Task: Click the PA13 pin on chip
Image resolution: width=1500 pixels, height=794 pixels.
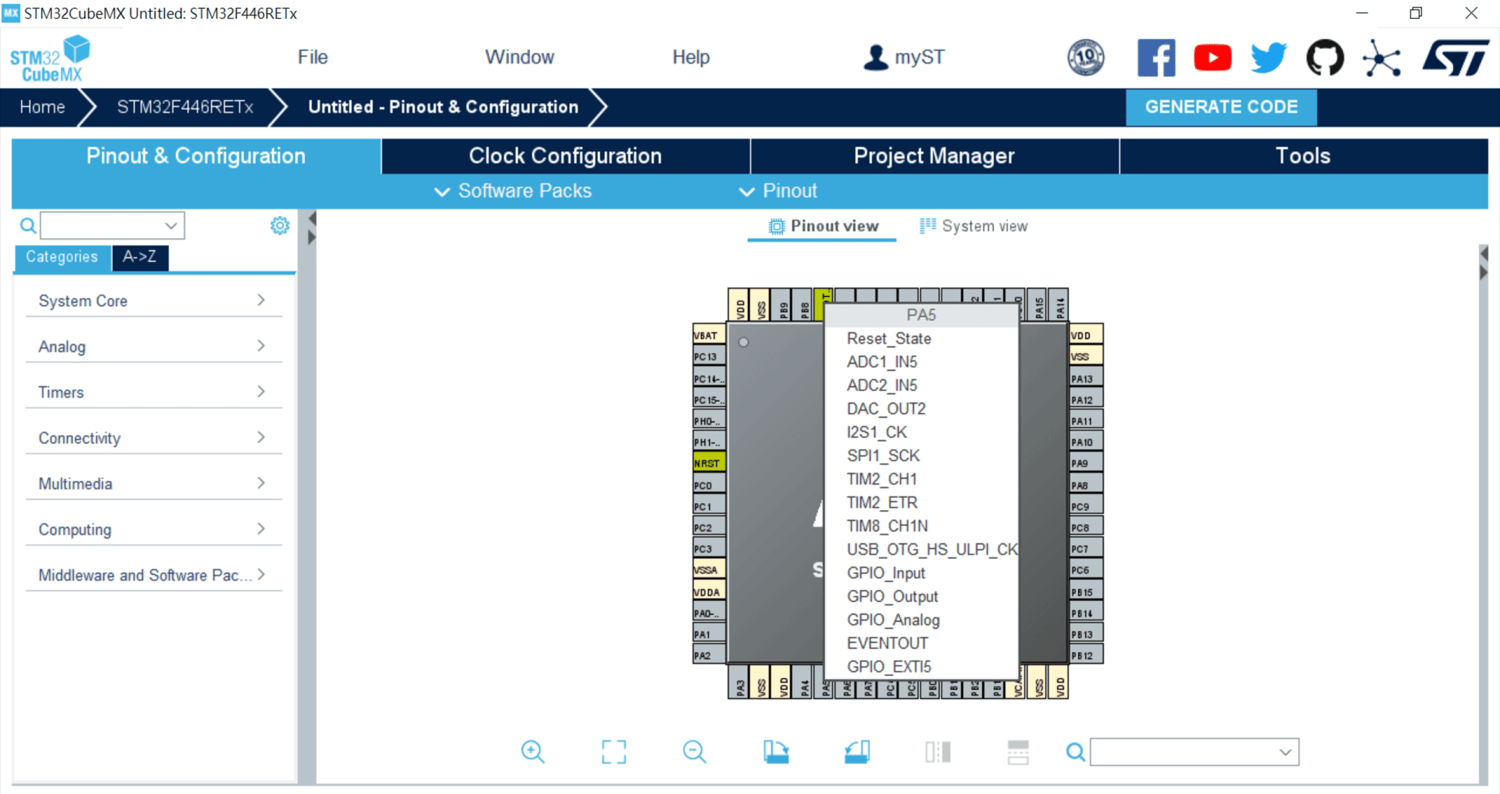Action: (x=1085, y=378)
